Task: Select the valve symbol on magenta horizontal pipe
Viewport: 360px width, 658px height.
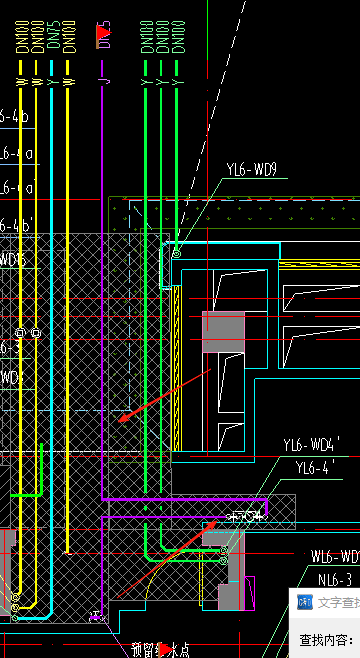Action: coord(248,517)
